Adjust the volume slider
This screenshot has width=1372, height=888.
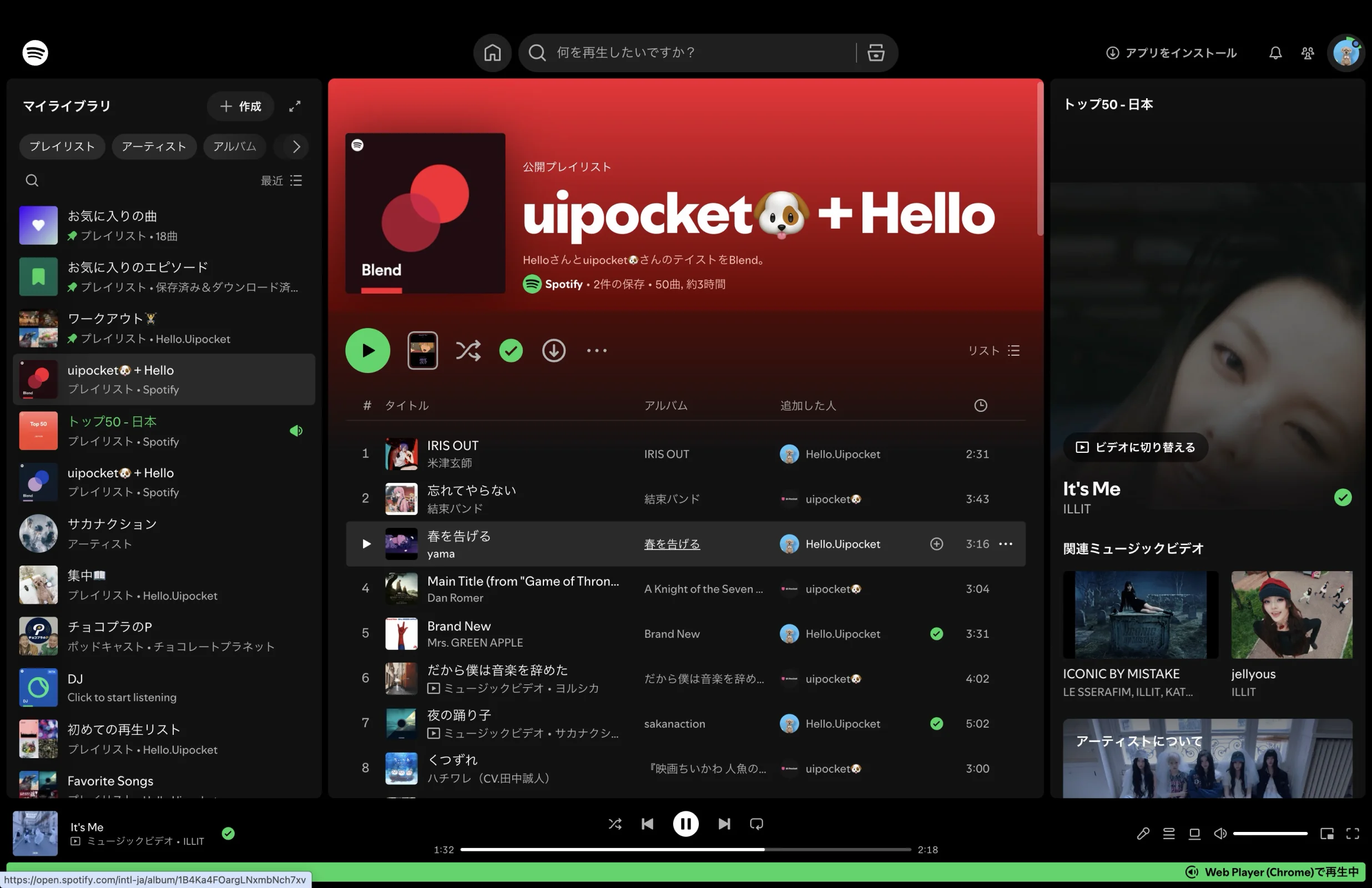(1270, 834)
